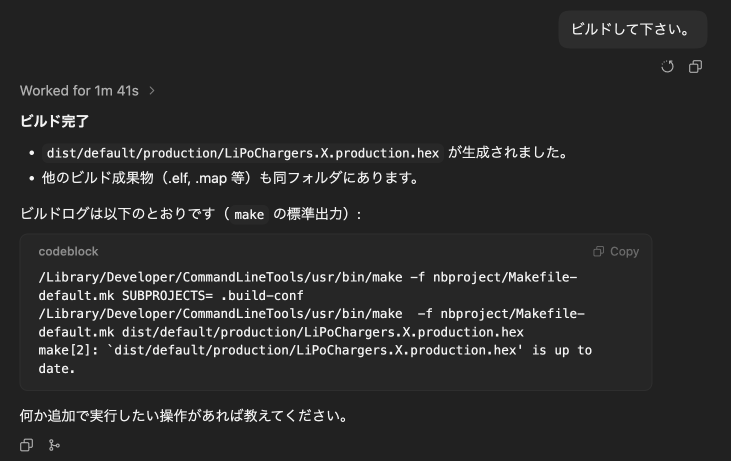Click the ビルド完了 heading
The height and width of the screenshot is (461, 731).
[55, 121]
